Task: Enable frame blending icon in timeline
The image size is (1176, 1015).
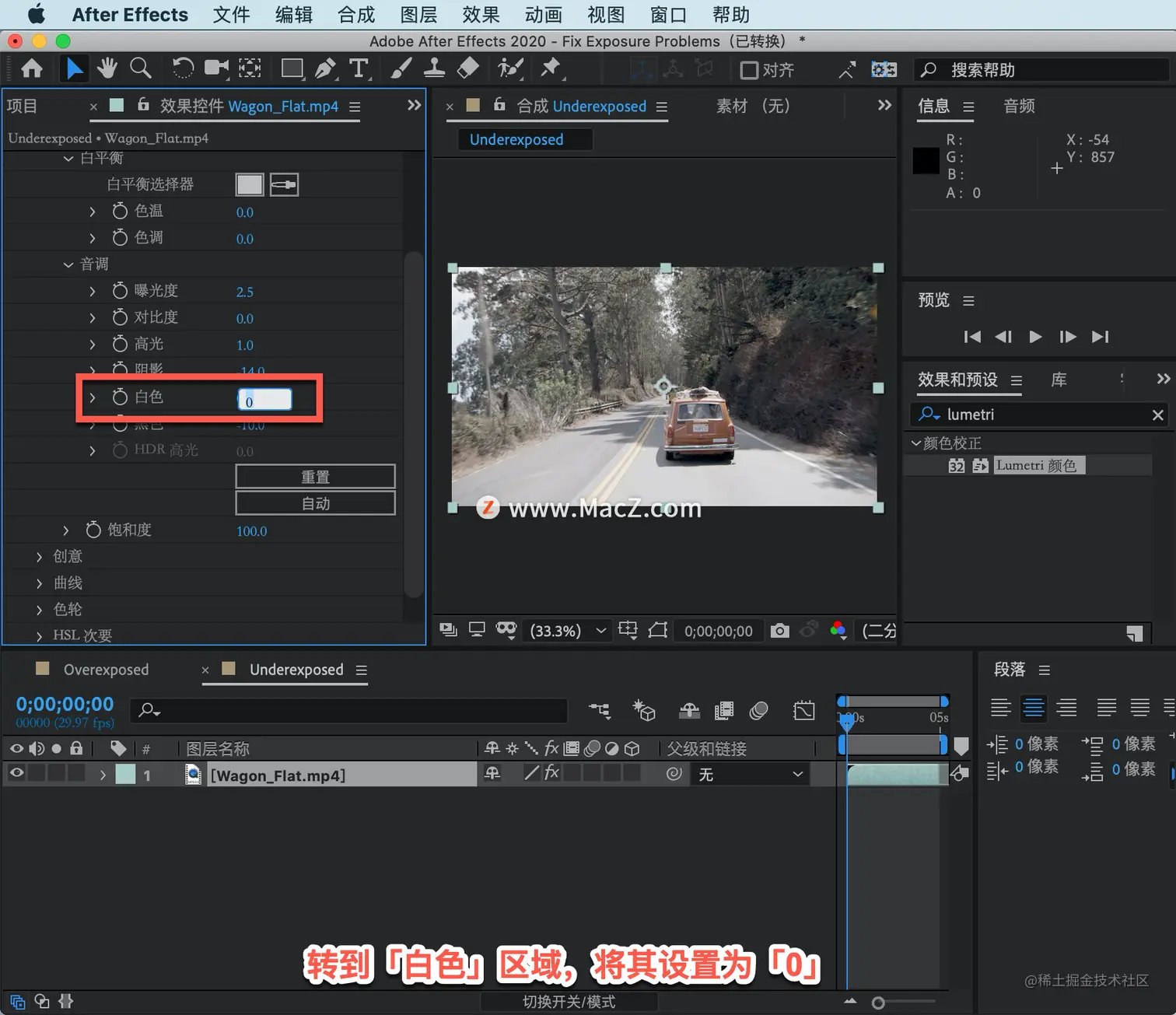Action: (x=724, y=710)
